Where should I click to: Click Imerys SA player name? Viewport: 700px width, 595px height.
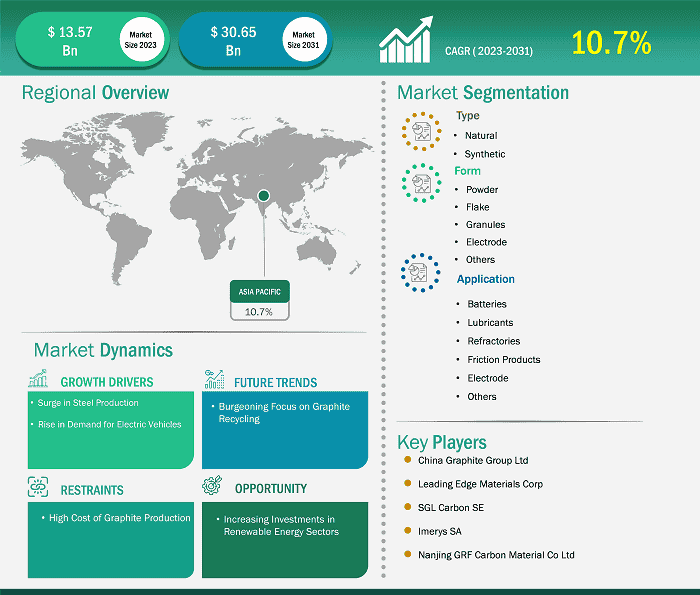(439, 531)
